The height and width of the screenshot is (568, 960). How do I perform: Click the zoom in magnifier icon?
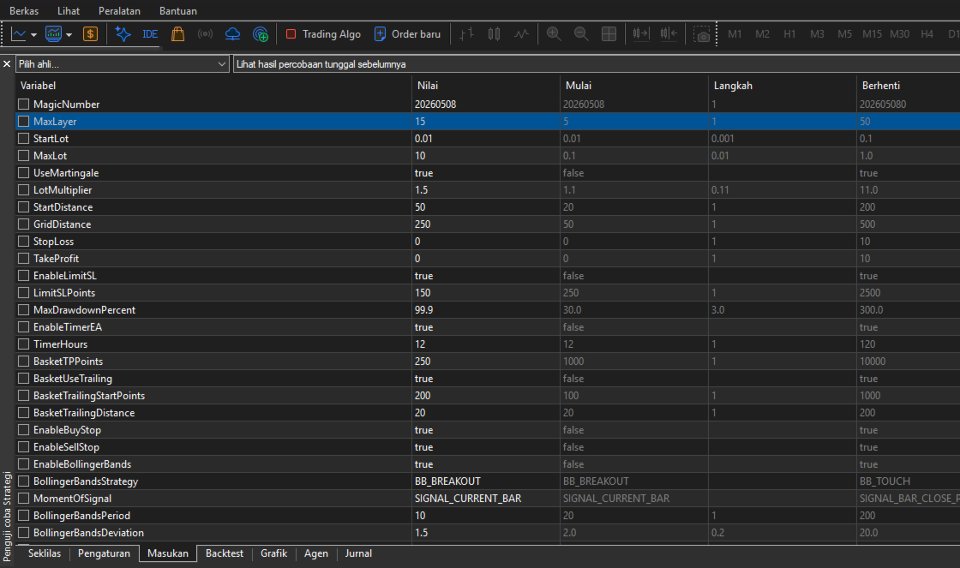tap(553, 34)
